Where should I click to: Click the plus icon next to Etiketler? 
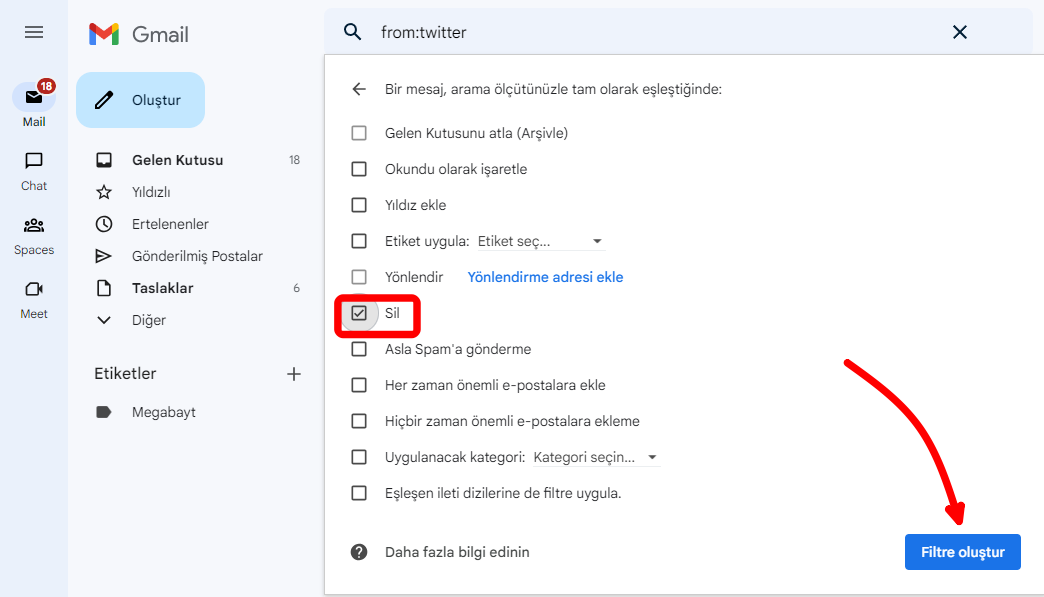(294, 374)
